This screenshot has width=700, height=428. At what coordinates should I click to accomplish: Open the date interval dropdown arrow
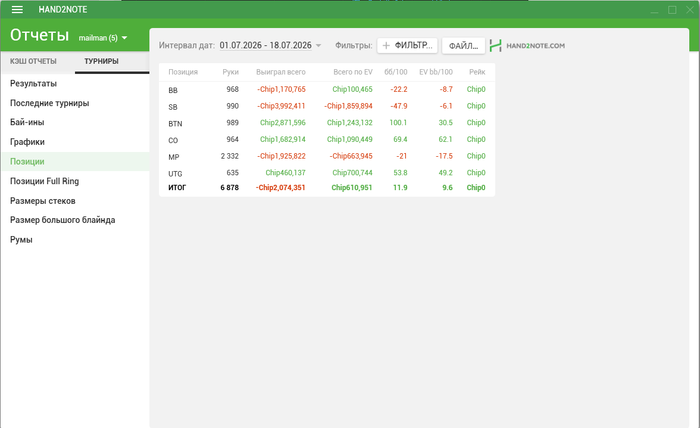click(318, 46)
